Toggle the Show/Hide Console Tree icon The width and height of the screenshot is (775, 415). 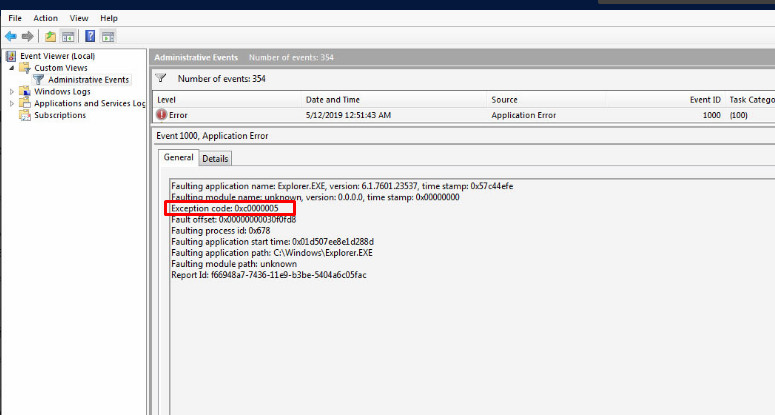point(68,36)
